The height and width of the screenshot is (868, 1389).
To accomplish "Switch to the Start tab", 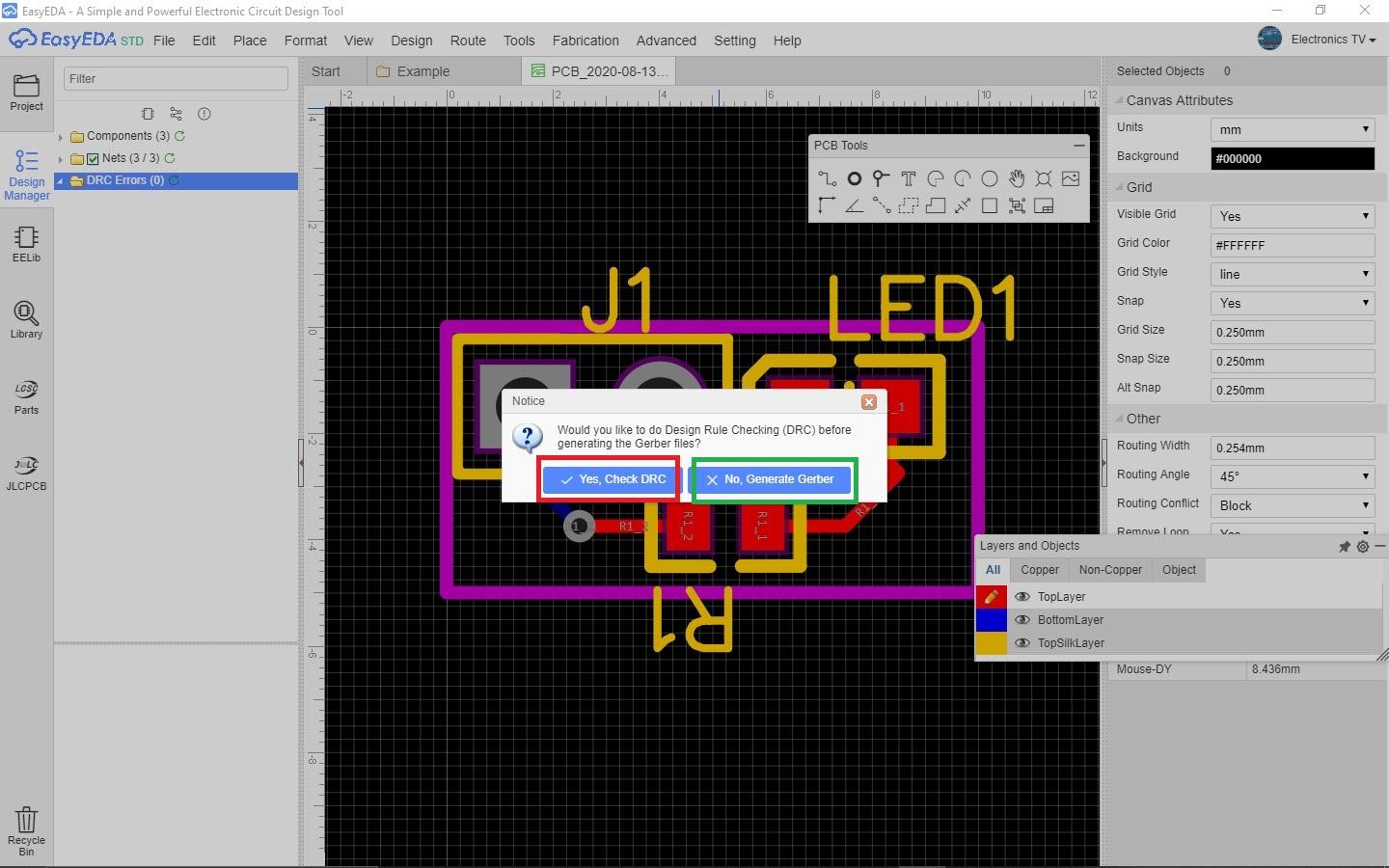I will point(326,71).
